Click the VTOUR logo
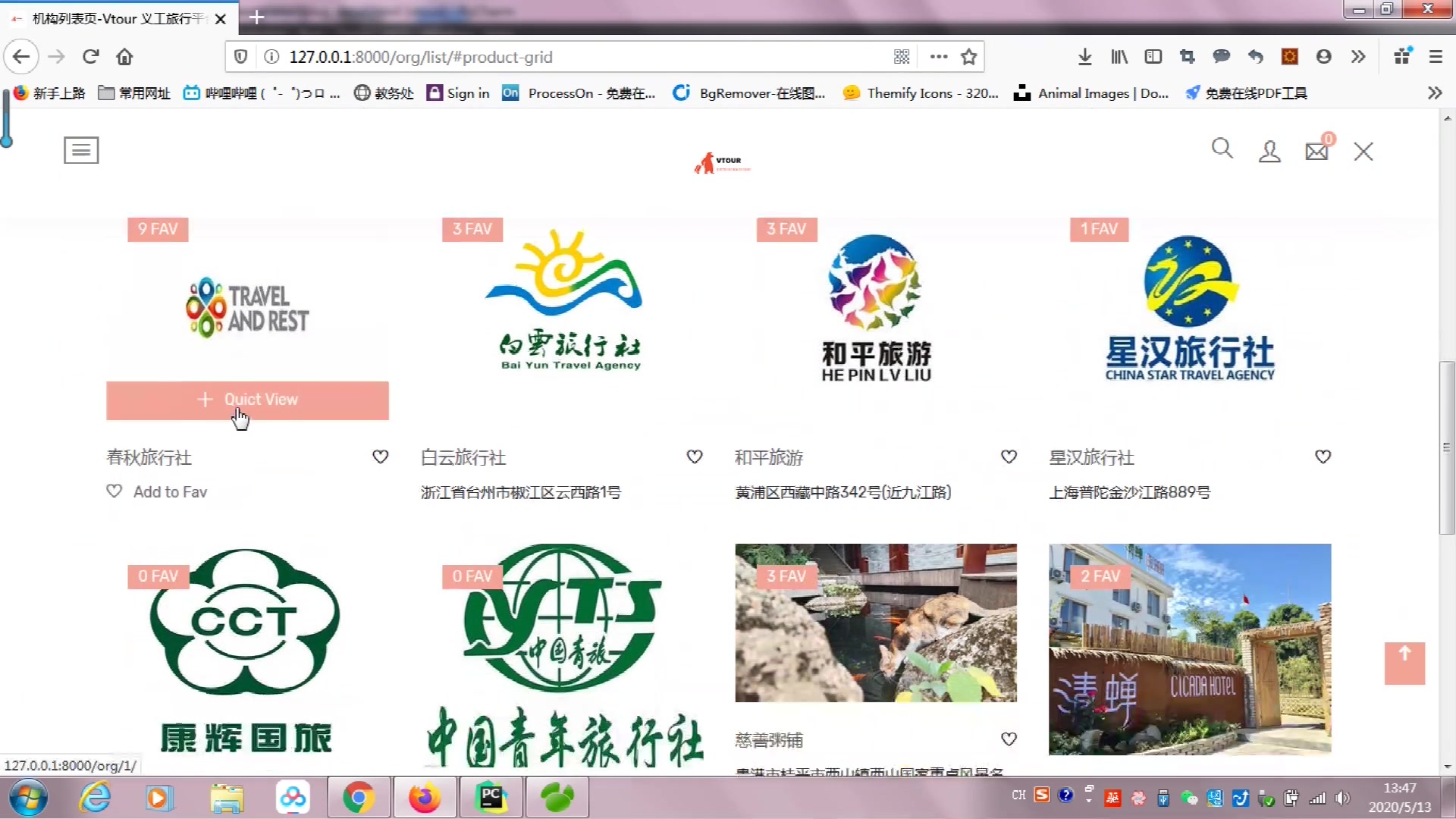The width and height of the screenshot is (1456, 819). click(720, 162)
